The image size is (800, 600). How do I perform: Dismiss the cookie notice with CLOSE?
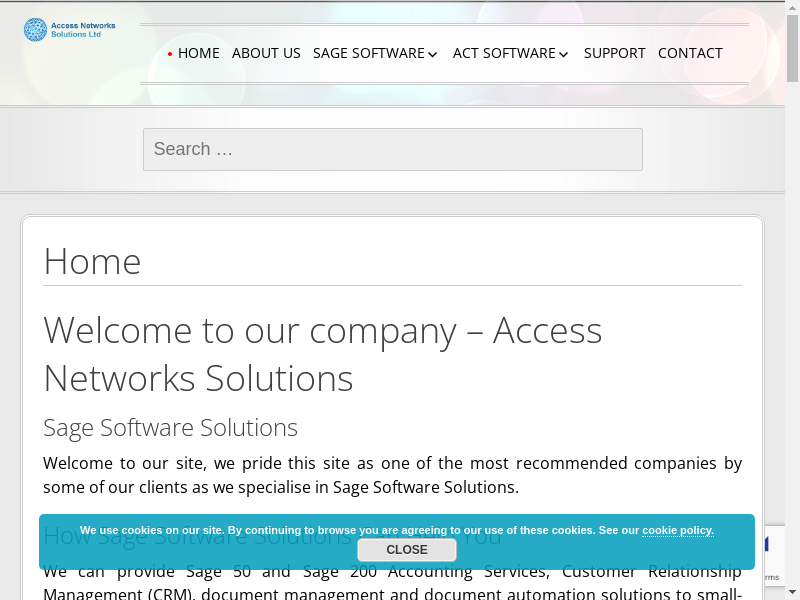point(406,550)
